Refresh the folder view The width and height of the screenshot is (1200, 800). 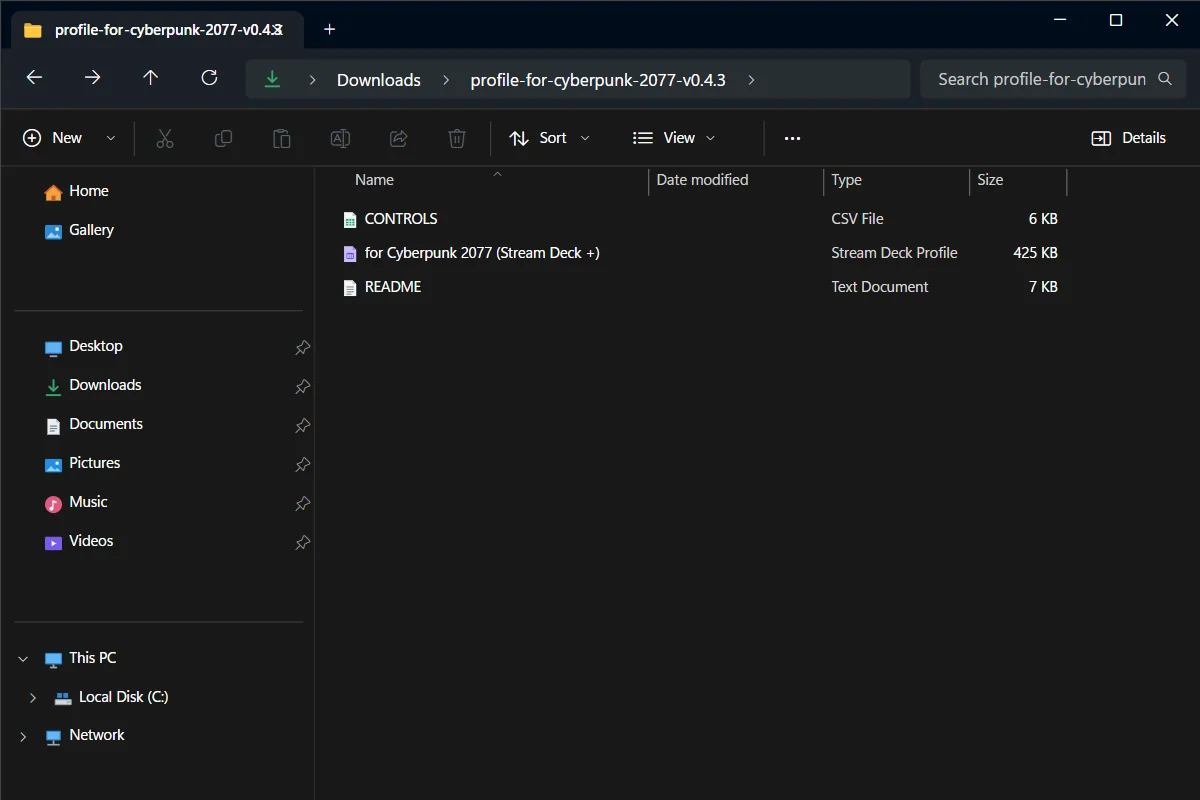click(x=209, y=78)
